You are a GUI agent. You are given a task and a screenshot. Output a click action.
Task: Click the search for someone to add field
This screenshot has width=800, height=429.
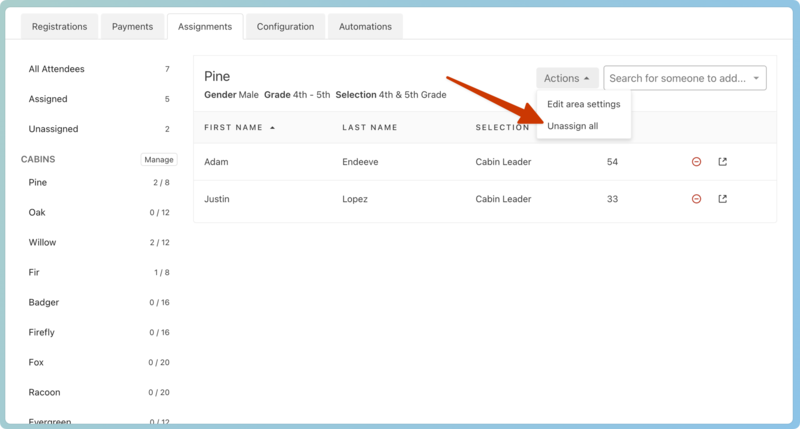tap(675, 78)
